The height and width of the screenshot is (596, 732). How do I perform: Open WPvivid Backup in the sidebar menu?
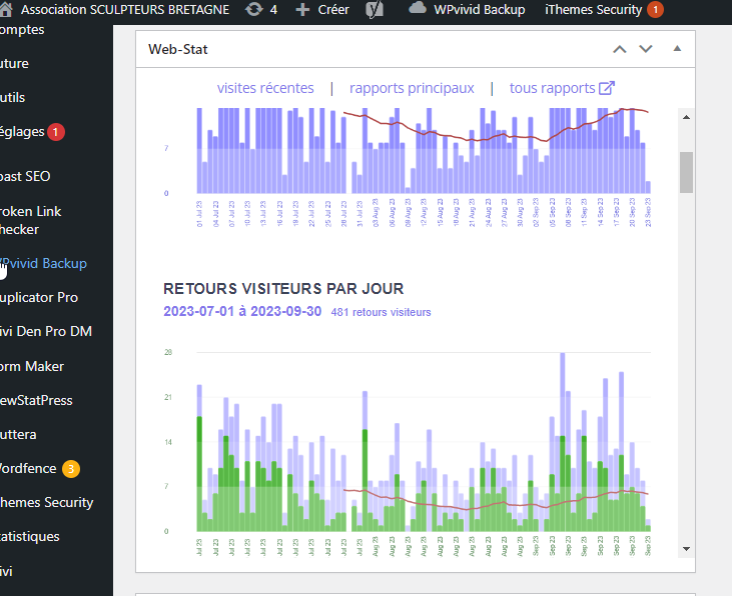(x=45, y=263)
